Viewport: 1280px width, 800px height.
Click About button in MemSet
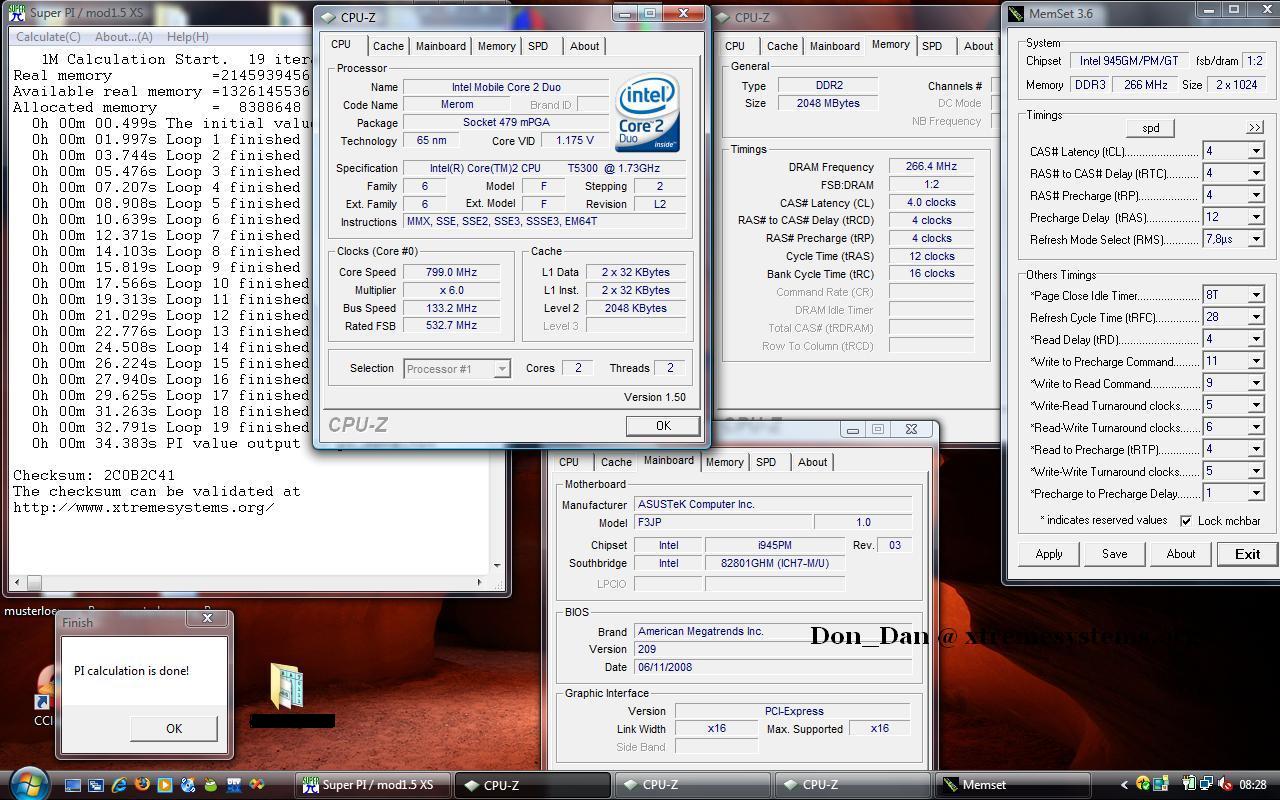pyautogui.click(x=1180, y=554)
